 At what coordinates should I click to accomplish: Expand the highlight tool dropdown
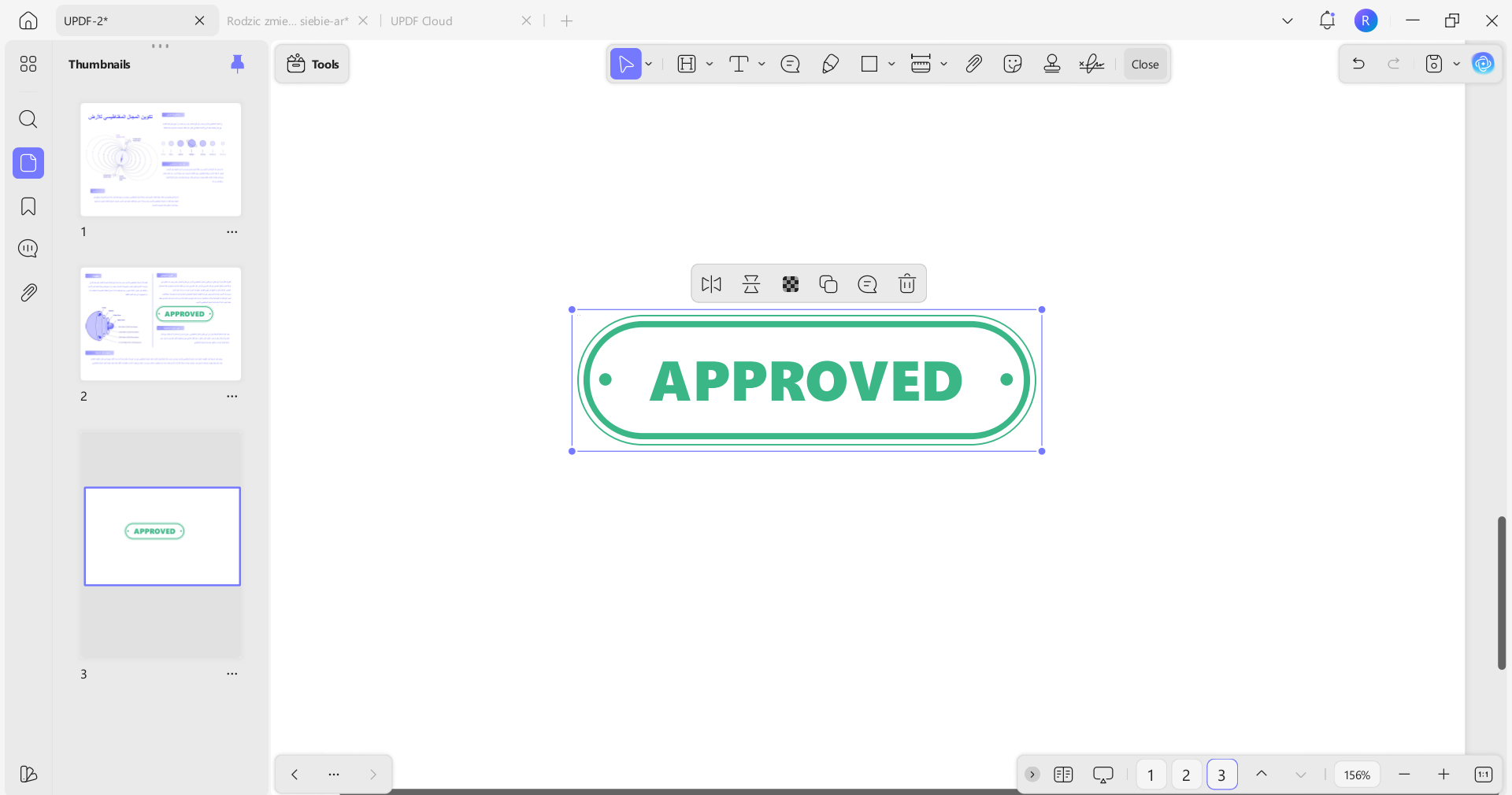pyautogui.click(x=710, y=64)
